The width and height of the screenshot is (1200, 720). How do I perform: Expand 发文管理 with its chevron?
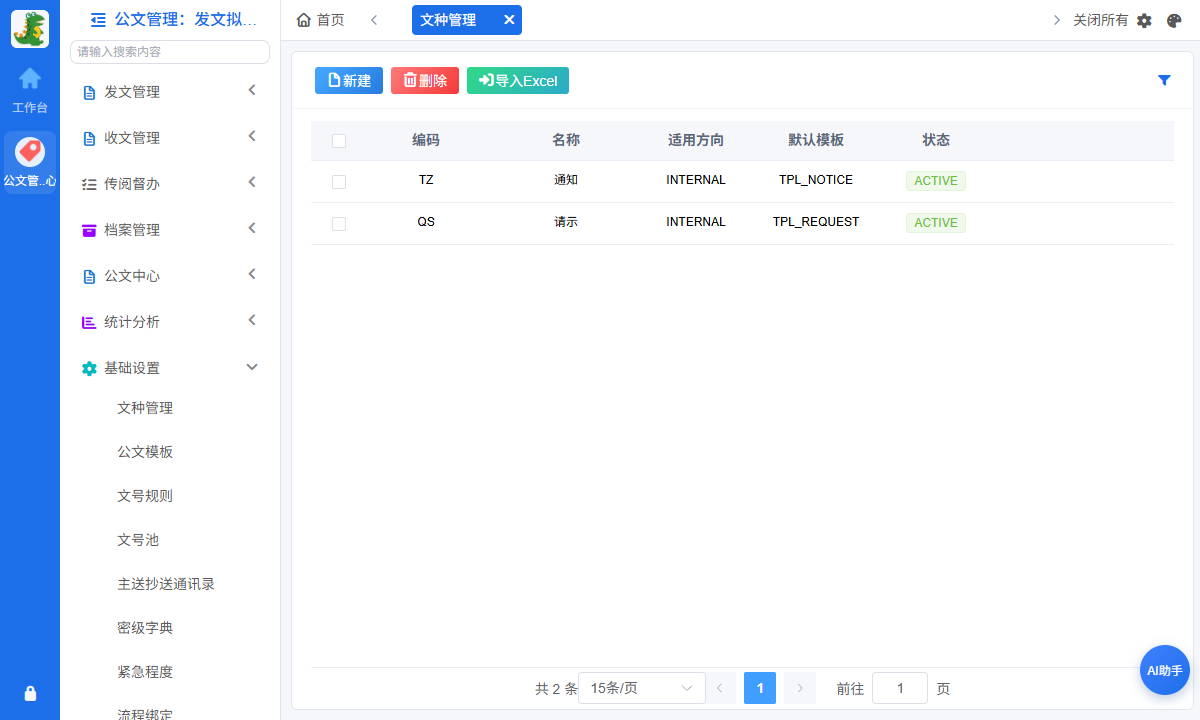pyautogui.click(x=252, y=90)
